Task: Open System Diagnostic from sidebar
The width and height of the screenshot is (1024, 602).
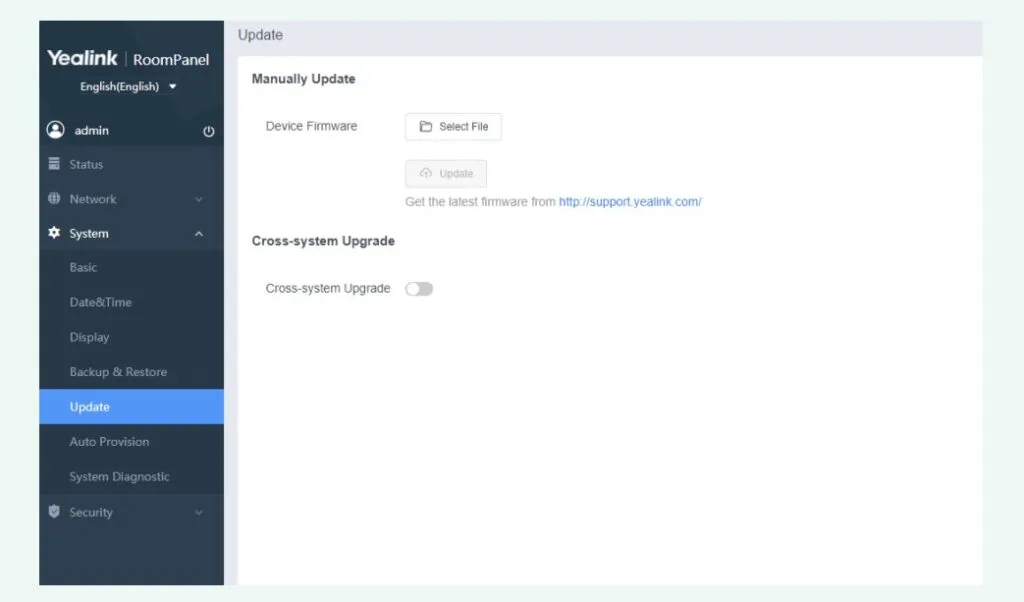Action: [119, 477]
